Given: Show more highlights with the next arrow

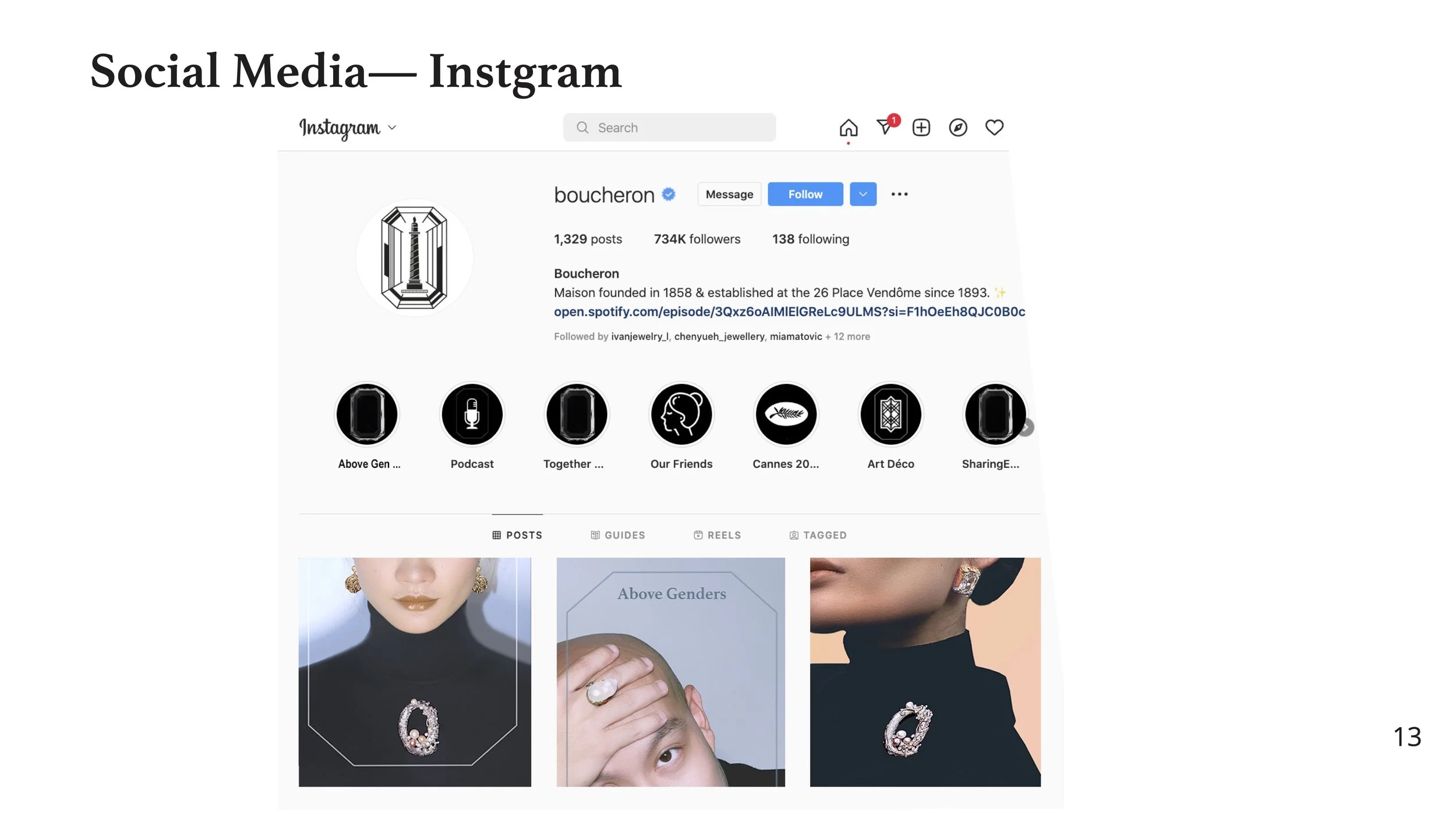Looking at the screenshot, I should click(x=1027, y=427).
